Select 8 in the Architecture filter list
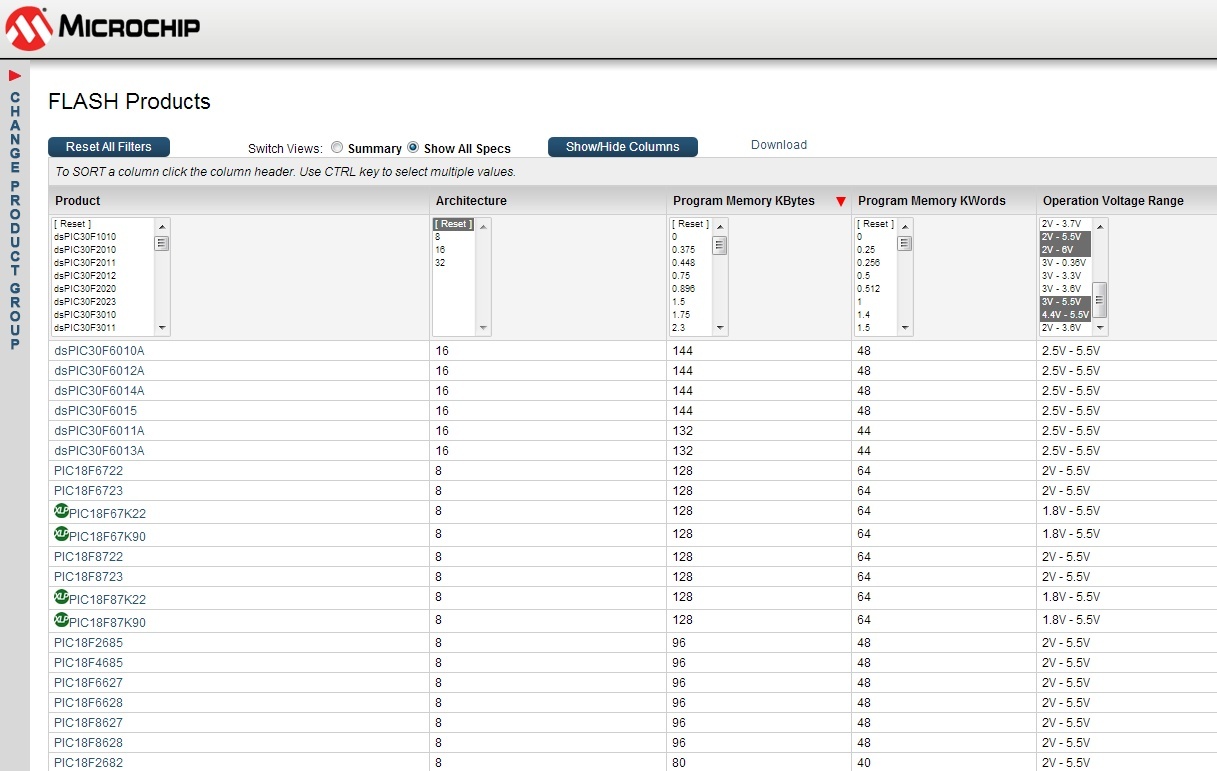 (x=438, y=237)
